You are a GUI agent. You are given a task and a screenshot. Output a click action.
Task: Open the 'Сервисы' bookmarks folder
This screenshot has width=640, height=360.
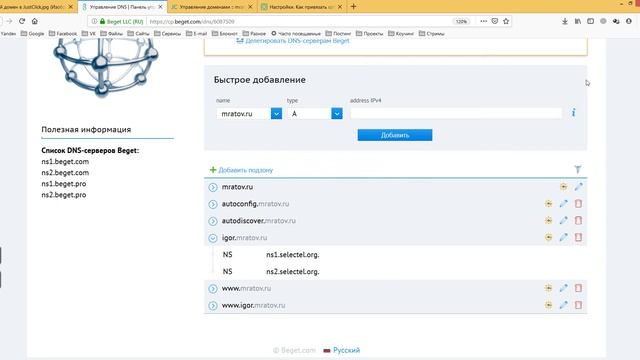click(x=167, y=33)
